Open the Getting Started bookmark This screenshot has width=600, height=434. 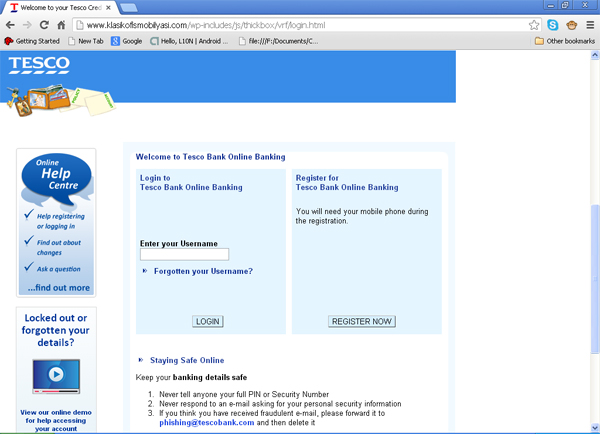point(32,41)
